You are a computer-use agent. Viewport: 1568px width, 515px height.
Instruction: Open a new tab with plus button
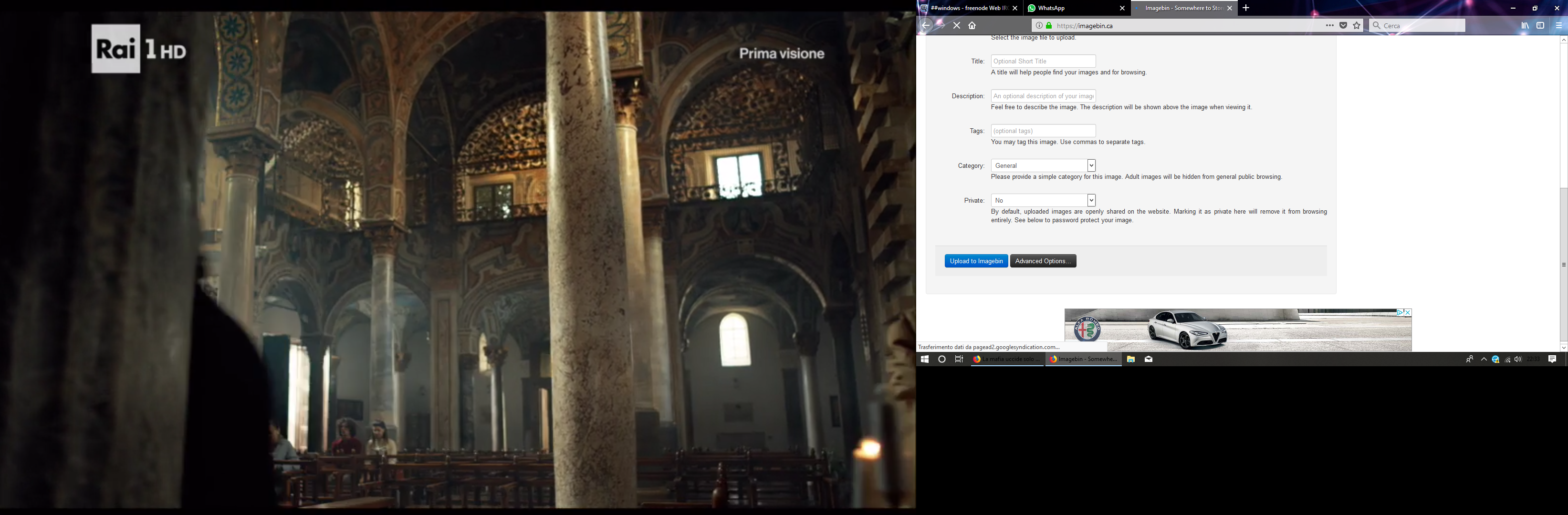pyautogui.click(x=1246, y=8)
